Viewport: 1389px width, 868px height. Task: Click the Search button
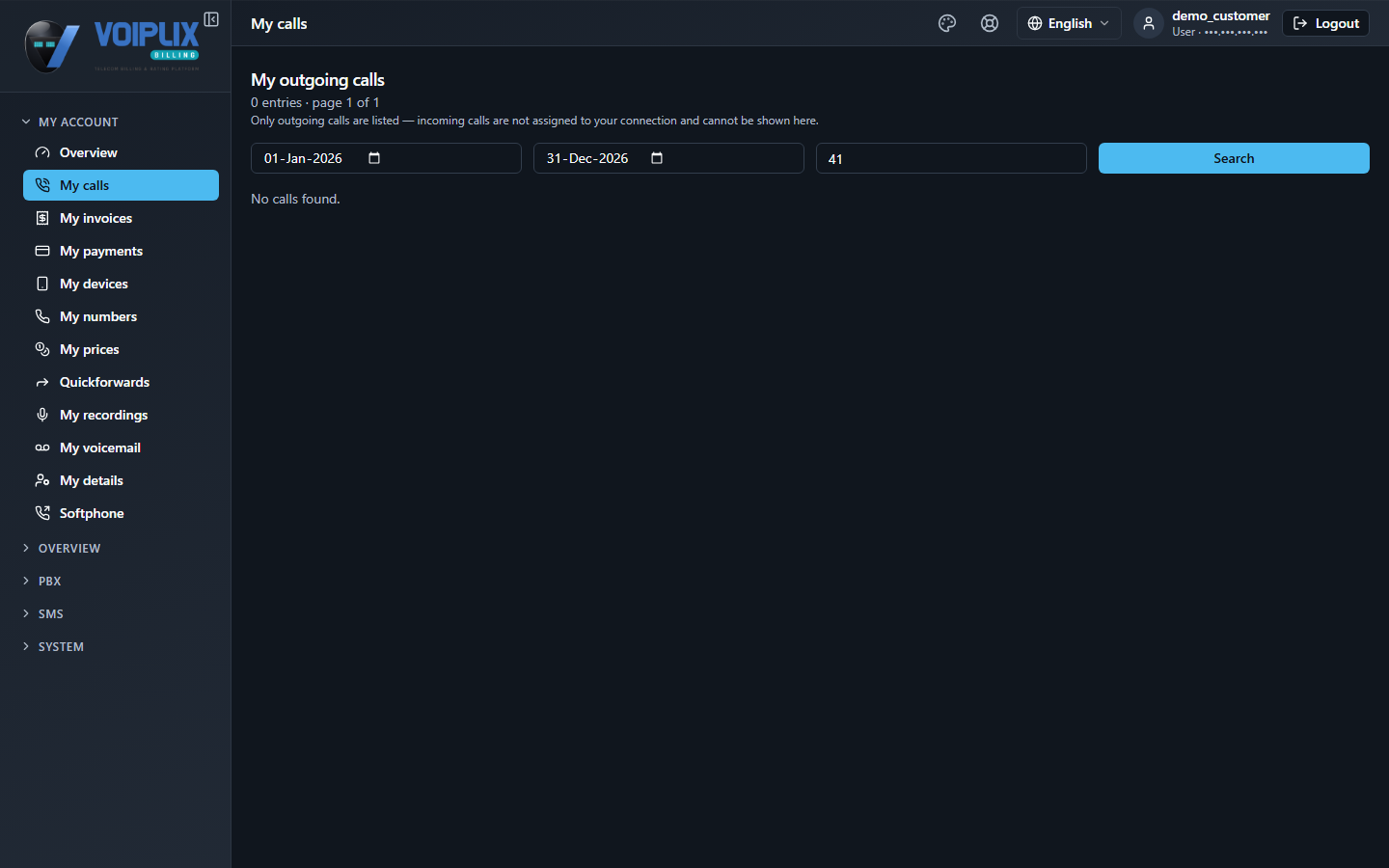coord(1234,158)
